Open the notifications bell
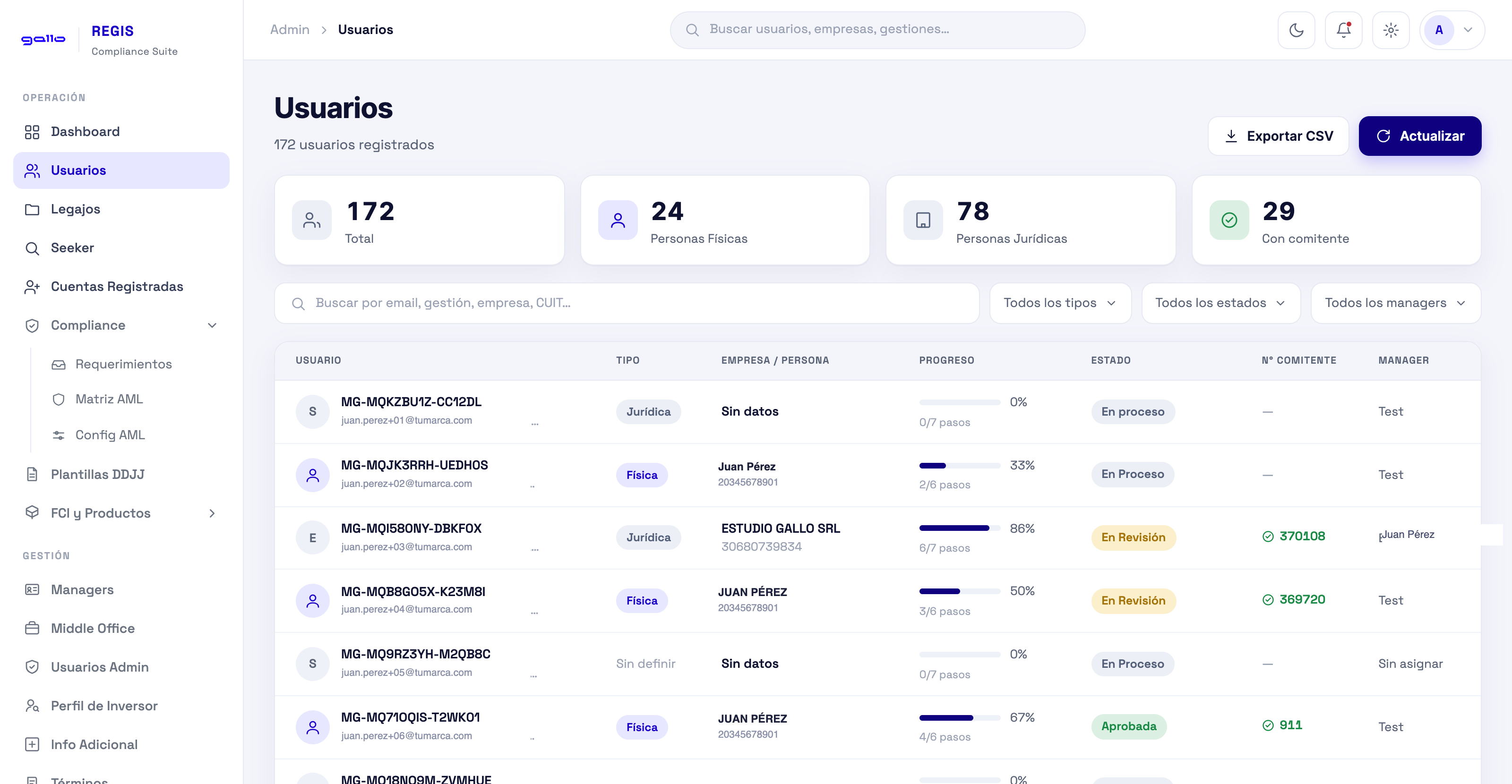The image size is (1512, 784). (1343, 30)
